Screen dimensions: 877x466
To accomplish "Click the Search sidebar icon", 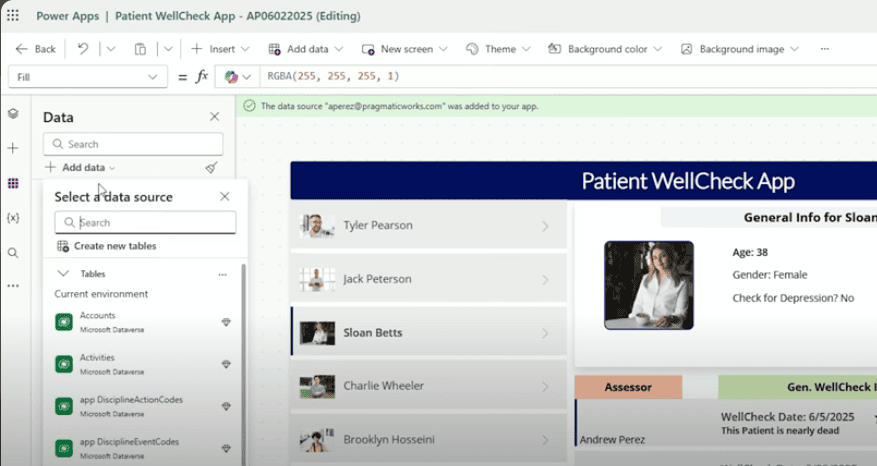I will coord(13,253).
